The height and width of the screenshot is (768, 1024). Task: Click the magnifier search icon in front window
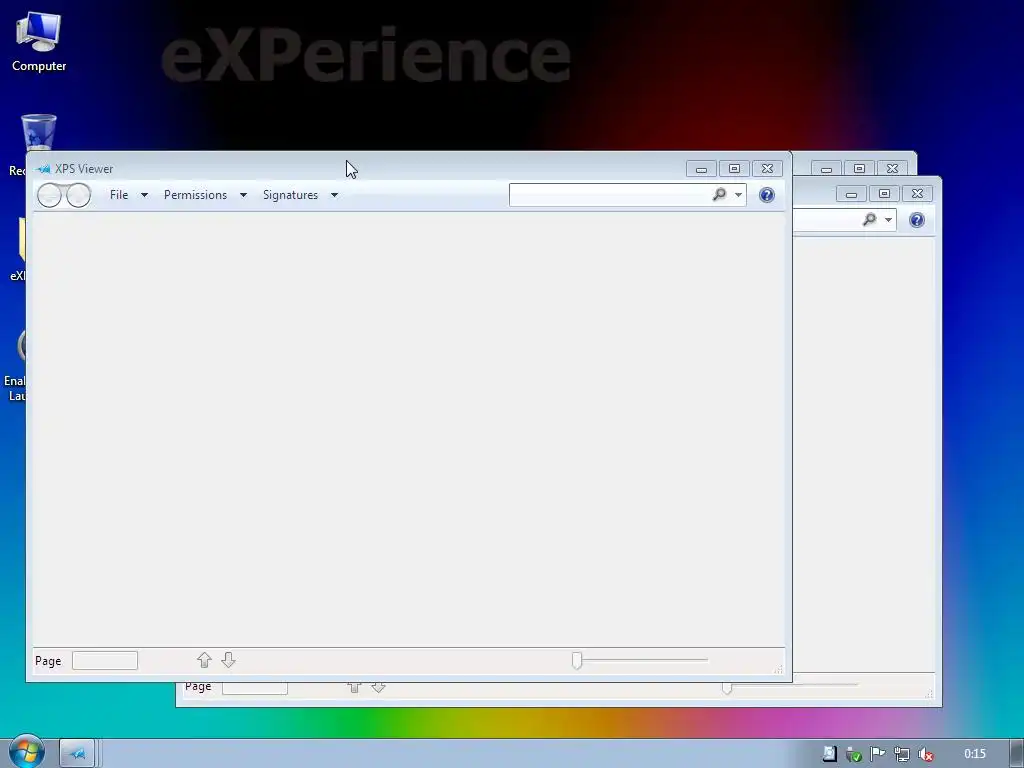point(719,195)
